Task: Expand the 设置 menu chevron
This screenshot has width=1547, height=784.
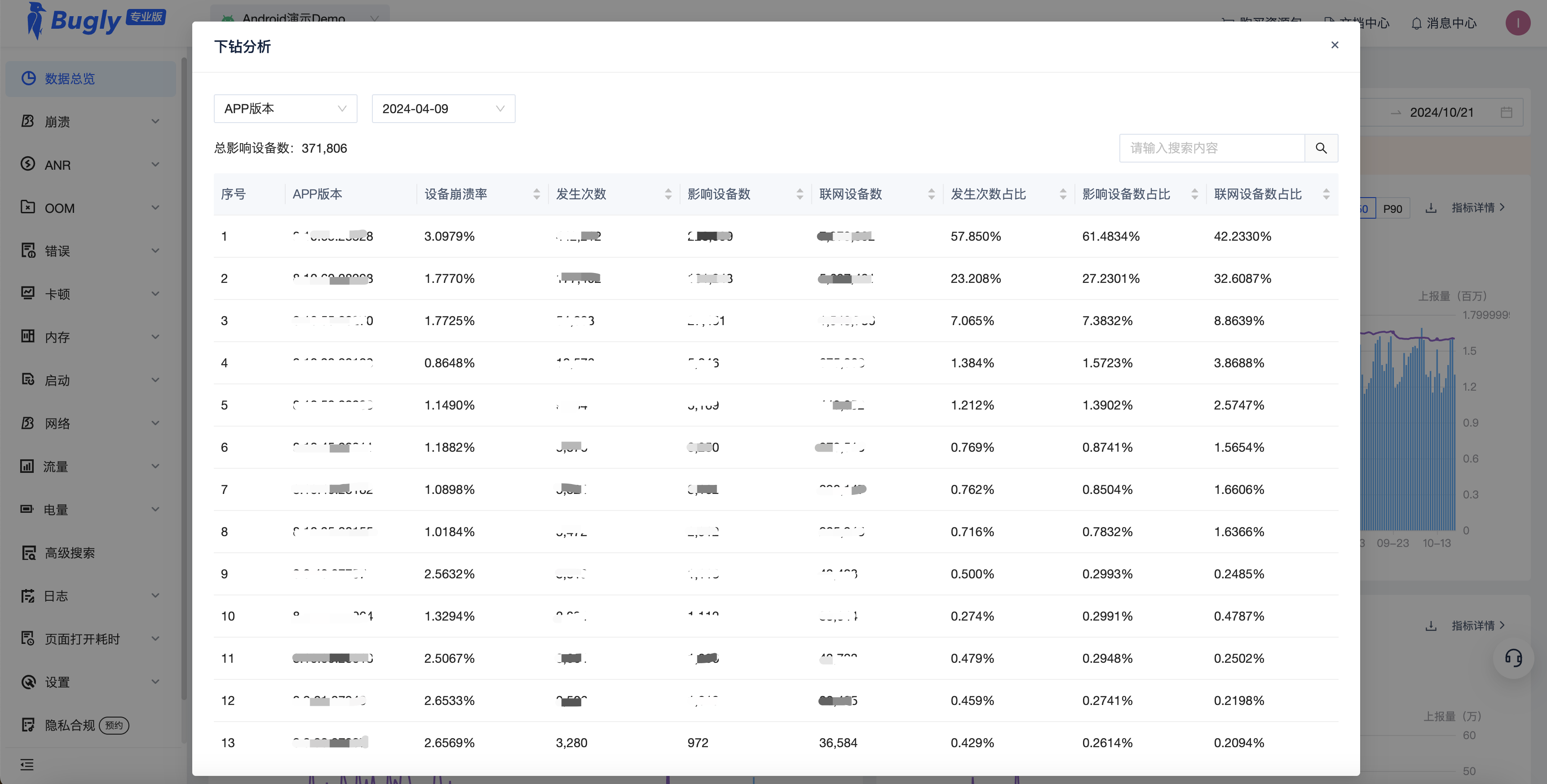Action: (x=155, y=681)
